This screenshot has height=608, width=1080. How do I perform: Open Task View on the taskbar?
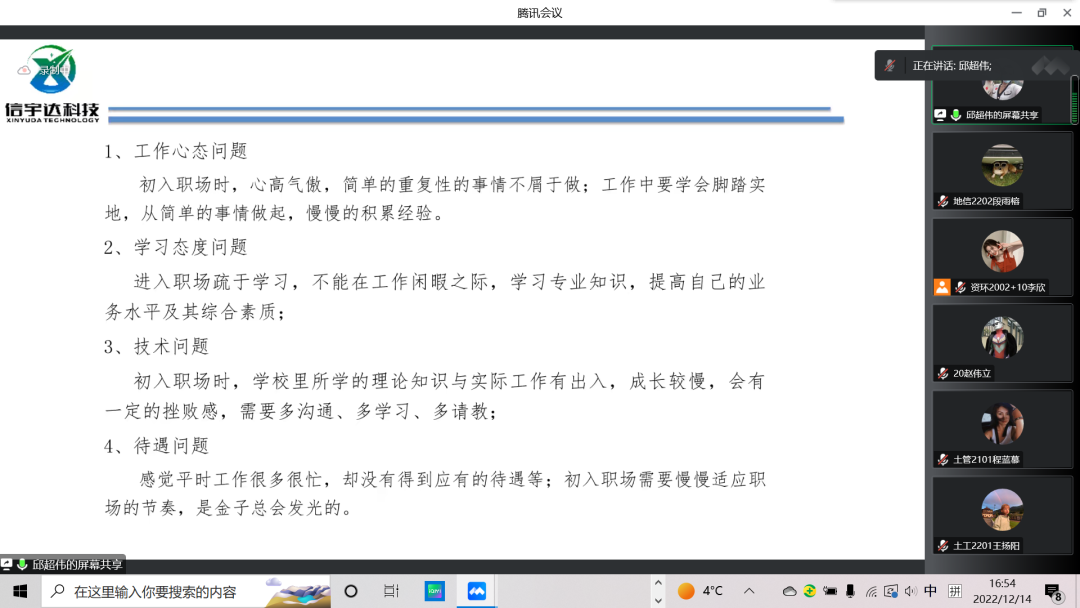pos(391,591)
